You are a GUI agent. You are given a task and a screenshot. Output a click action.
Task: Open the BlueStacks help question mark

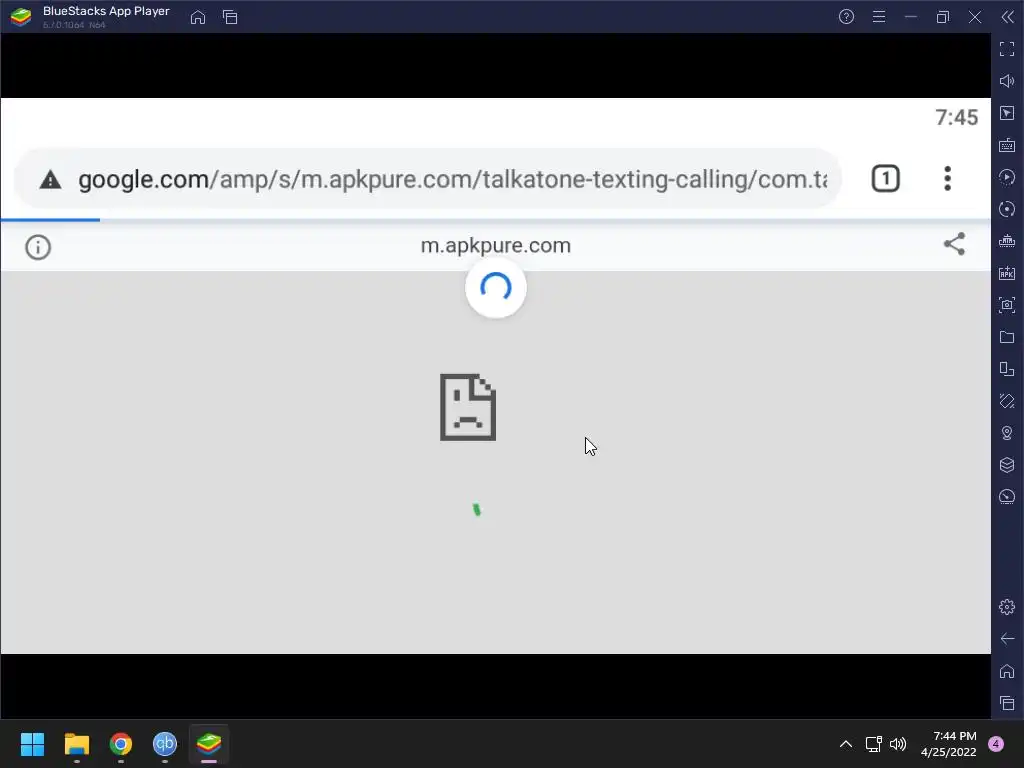pyautogui.click(x=846, y=17)
